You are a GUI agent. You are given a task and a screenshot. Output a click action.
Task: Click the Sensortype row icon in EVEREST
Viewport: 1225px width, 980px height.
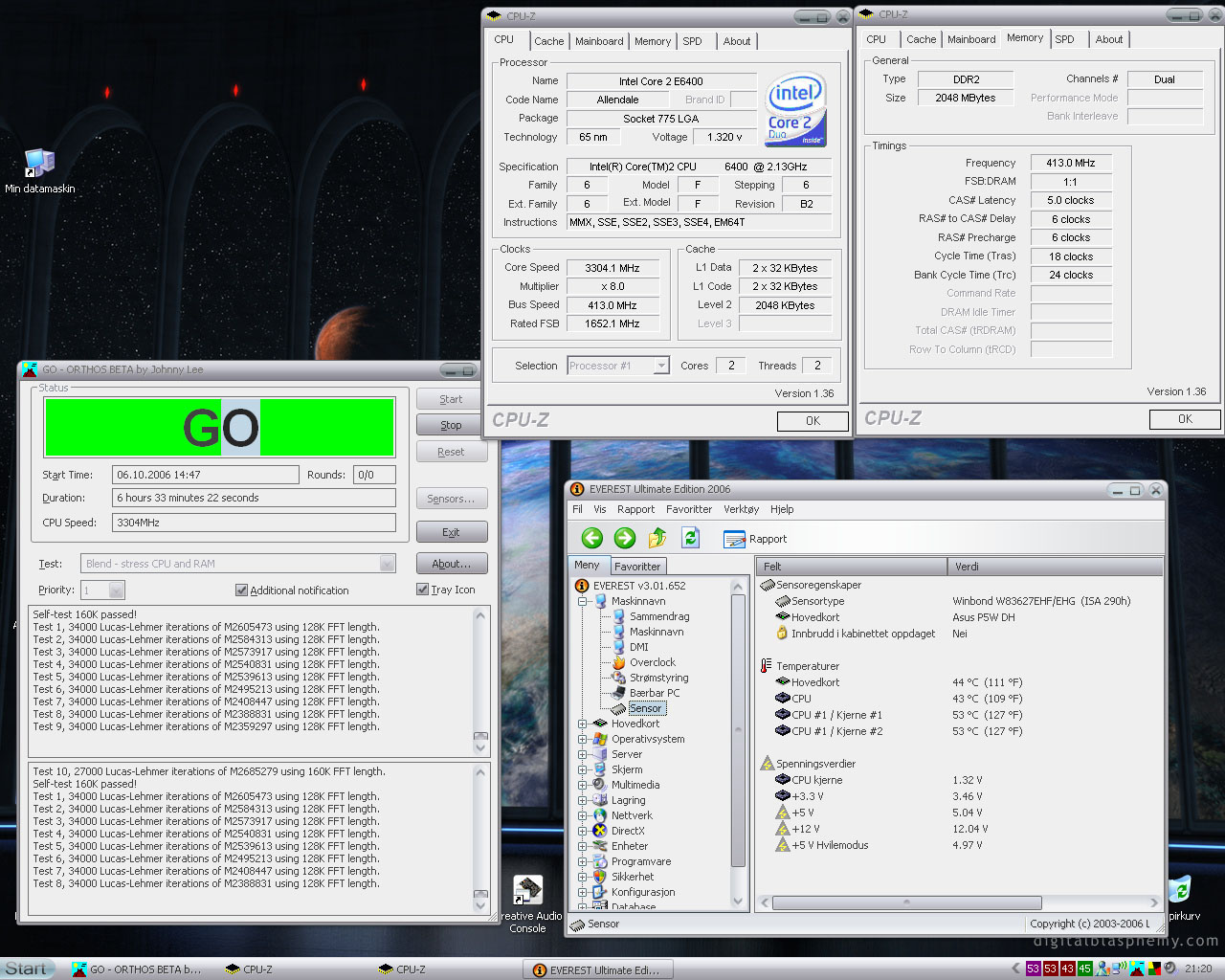783,601
